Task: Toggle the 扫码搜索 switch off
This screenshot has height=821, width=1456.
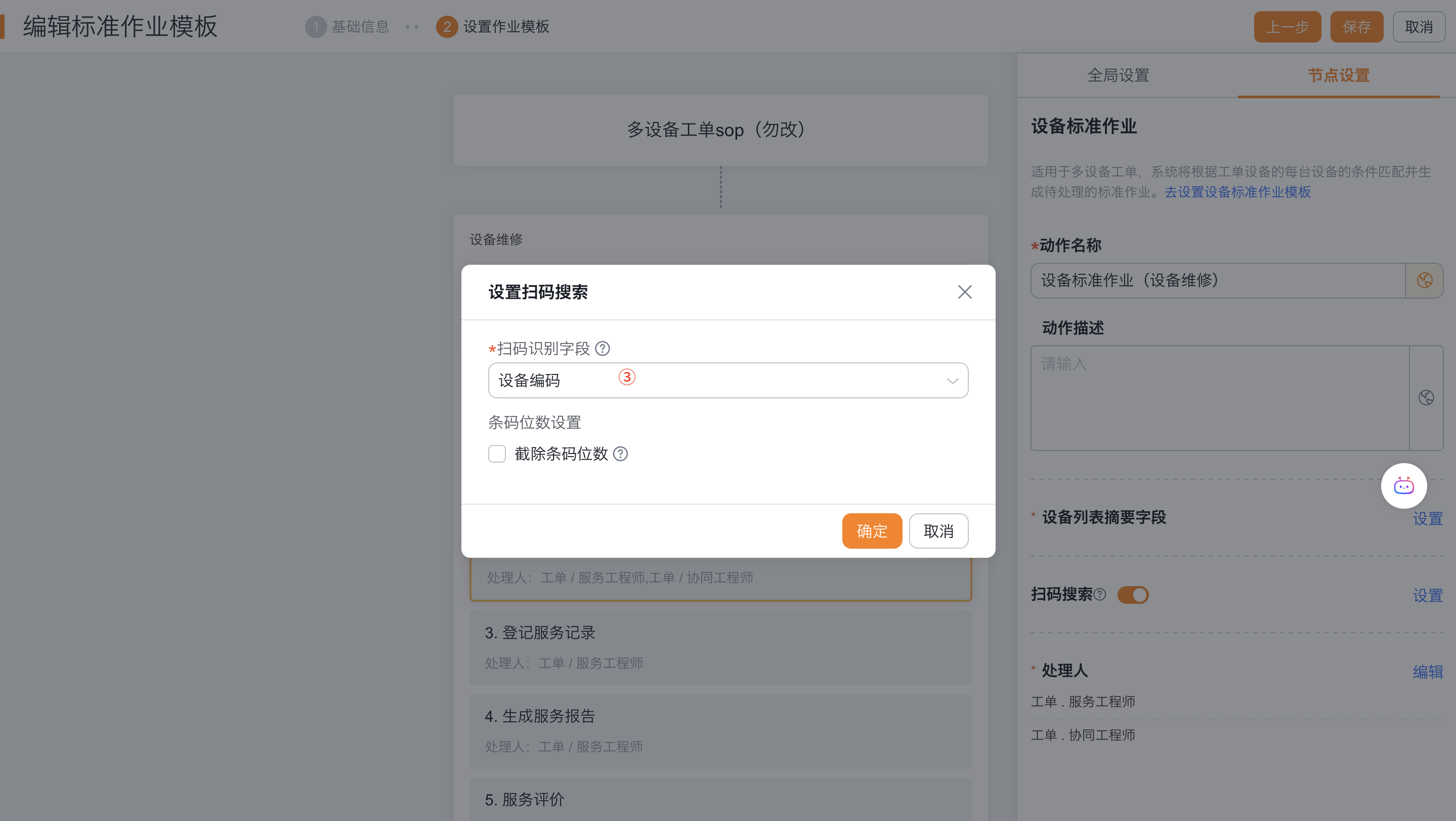Action: (x=1133, y=595)
